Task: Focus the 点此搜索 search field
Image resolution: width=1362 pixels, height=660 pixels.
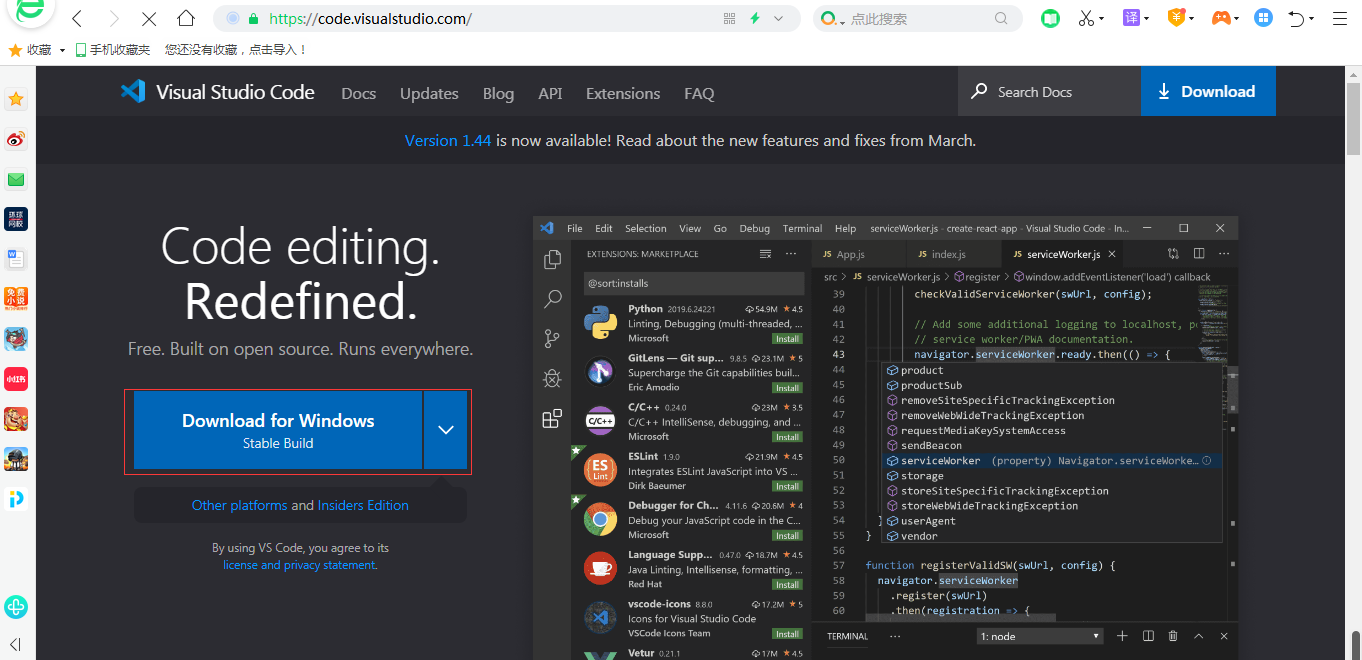Action: (918, 18)
